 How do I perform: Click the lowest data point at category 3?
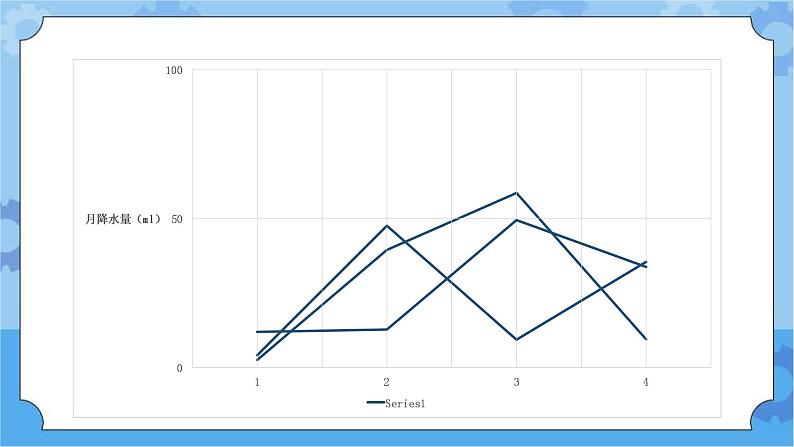(x=516, y=340)
